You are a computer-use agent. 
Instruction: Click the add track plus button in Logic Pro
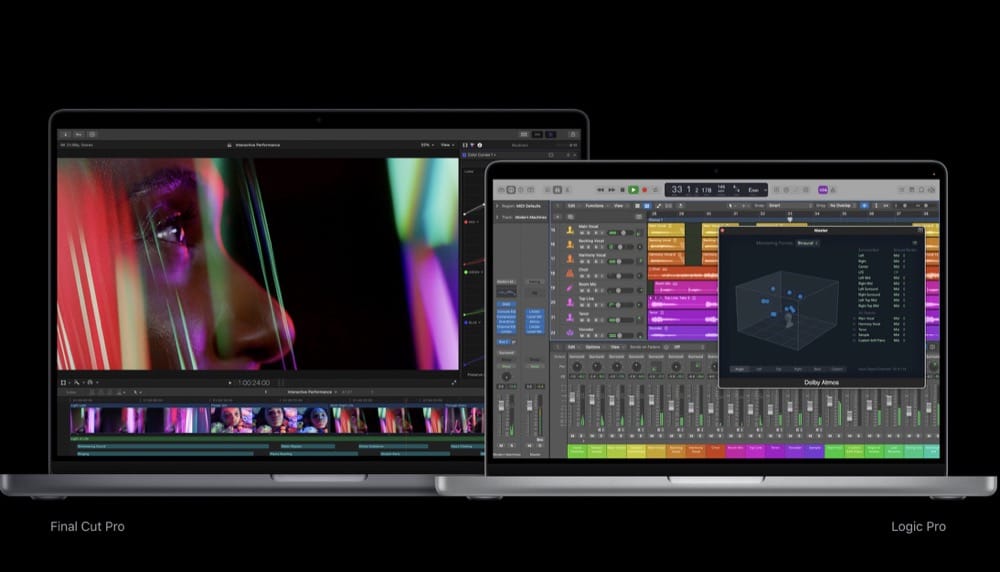[557, 217]
